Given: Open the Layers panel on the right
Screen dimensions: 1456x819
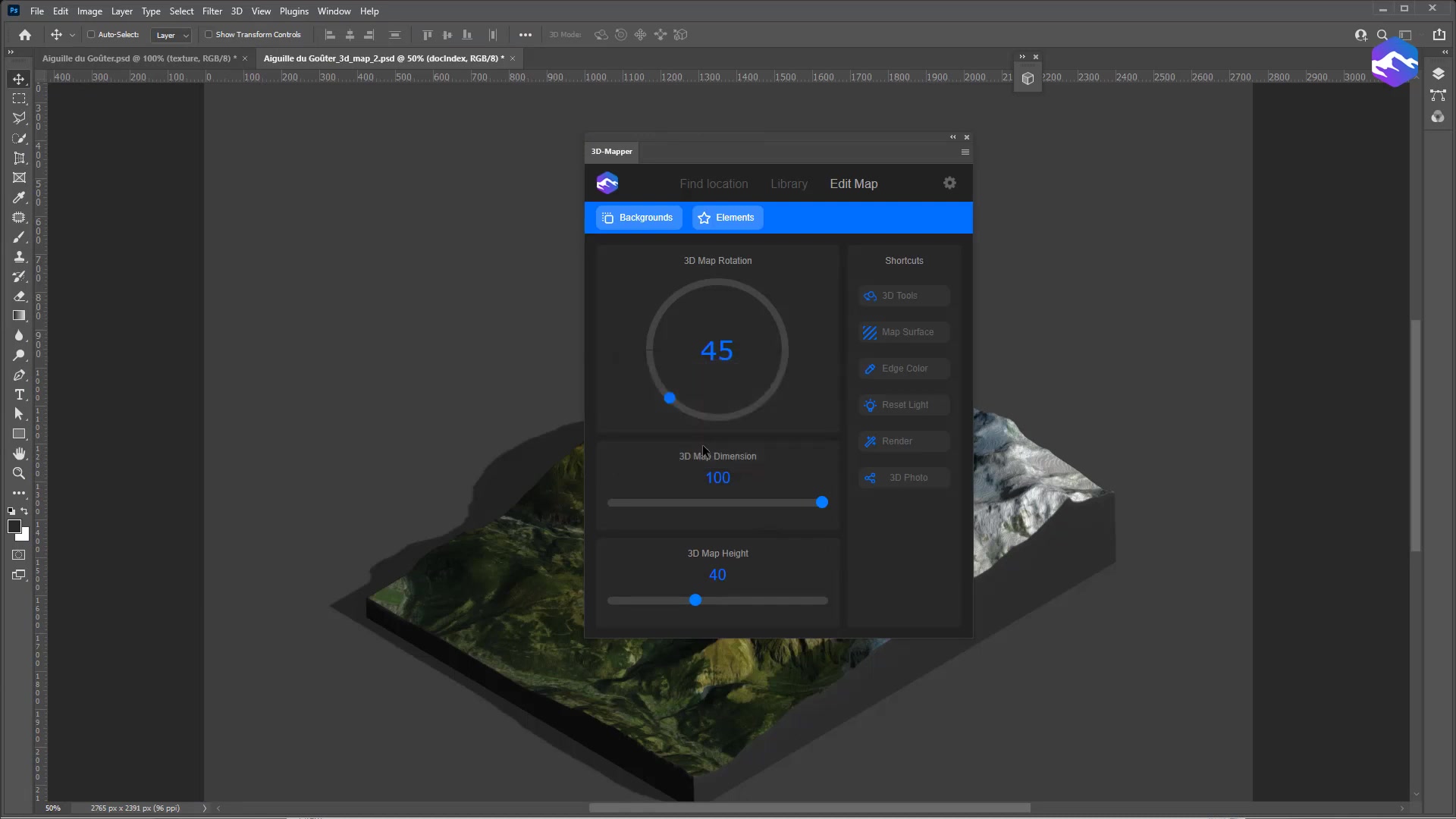Looking at the screenshot, I should [x=1438, y=73].
